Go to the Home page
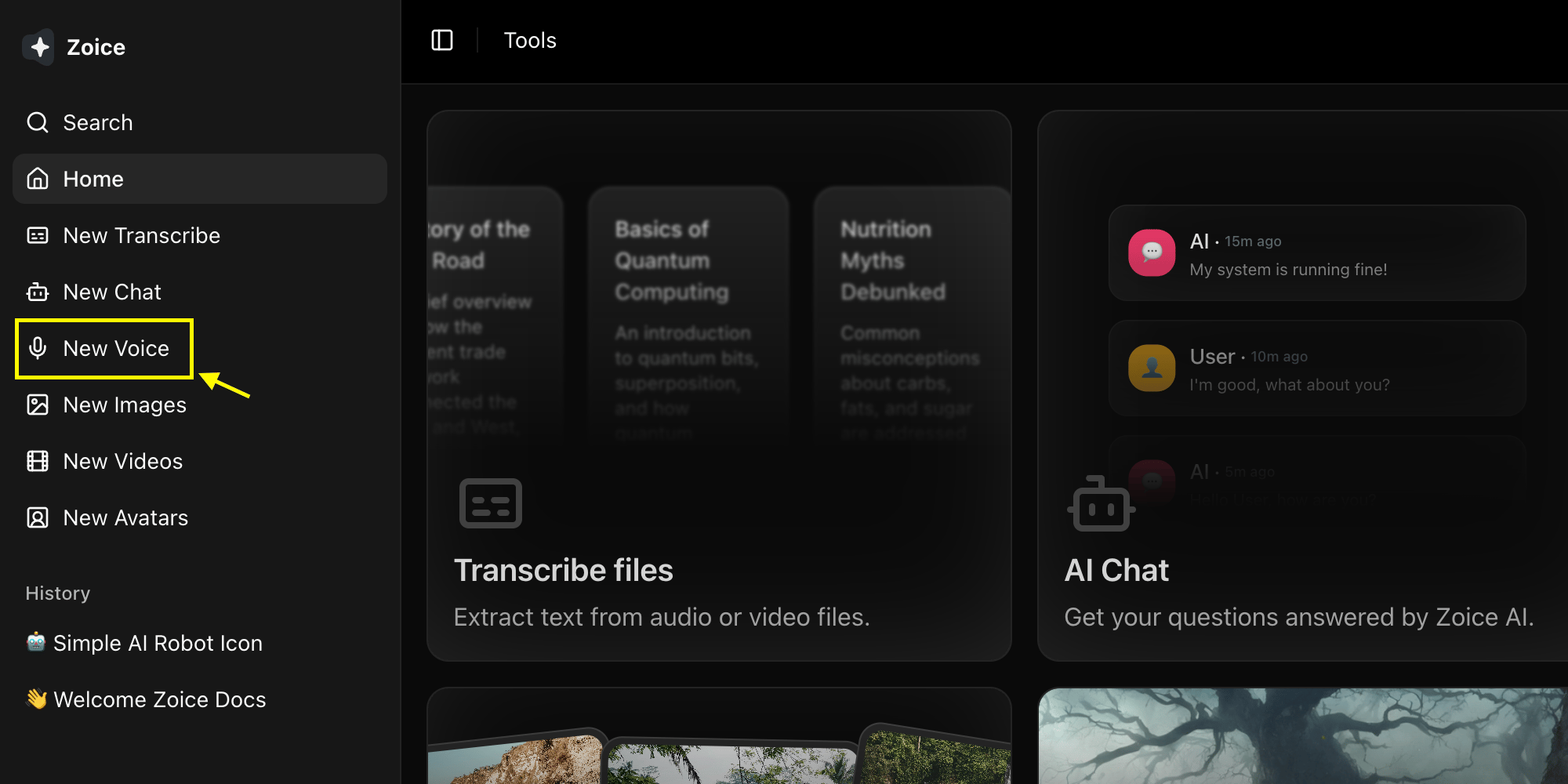This screenshot has height=784, width=1568. pyautogui.click(x=200, y=179)
